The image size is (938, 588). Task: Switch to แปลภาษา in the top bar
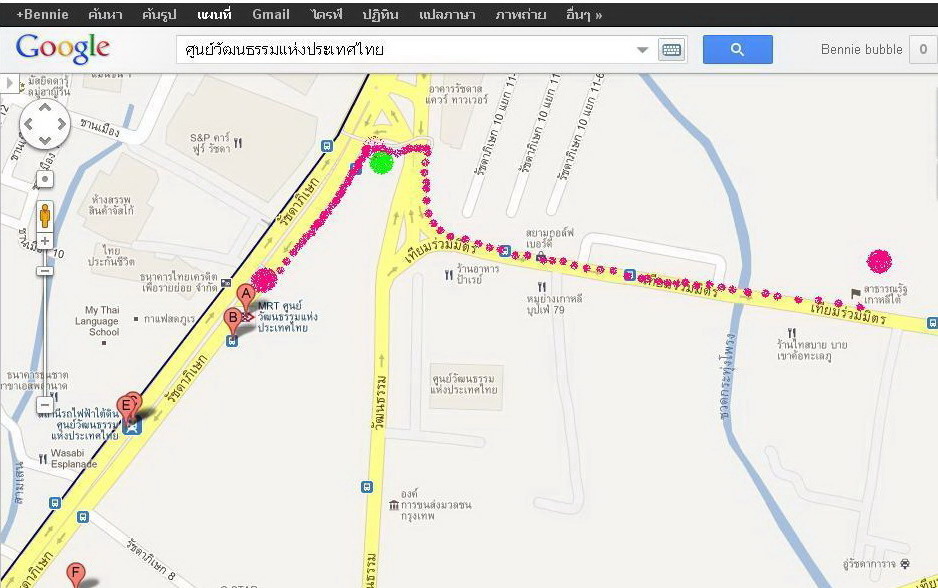(447, 14)
